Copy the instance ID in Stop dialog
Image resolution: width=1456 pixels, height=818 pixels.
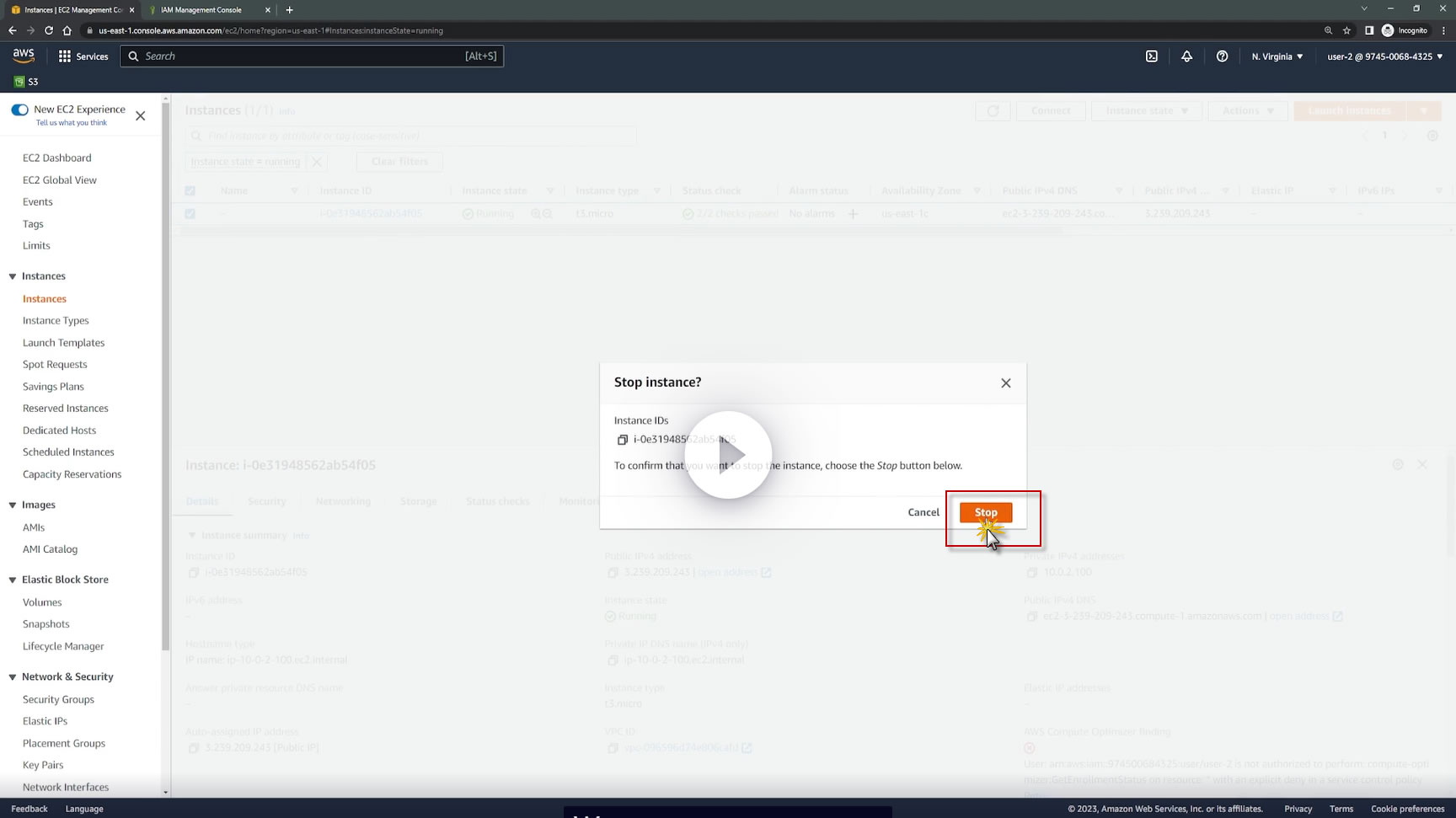tap(623, 440)
